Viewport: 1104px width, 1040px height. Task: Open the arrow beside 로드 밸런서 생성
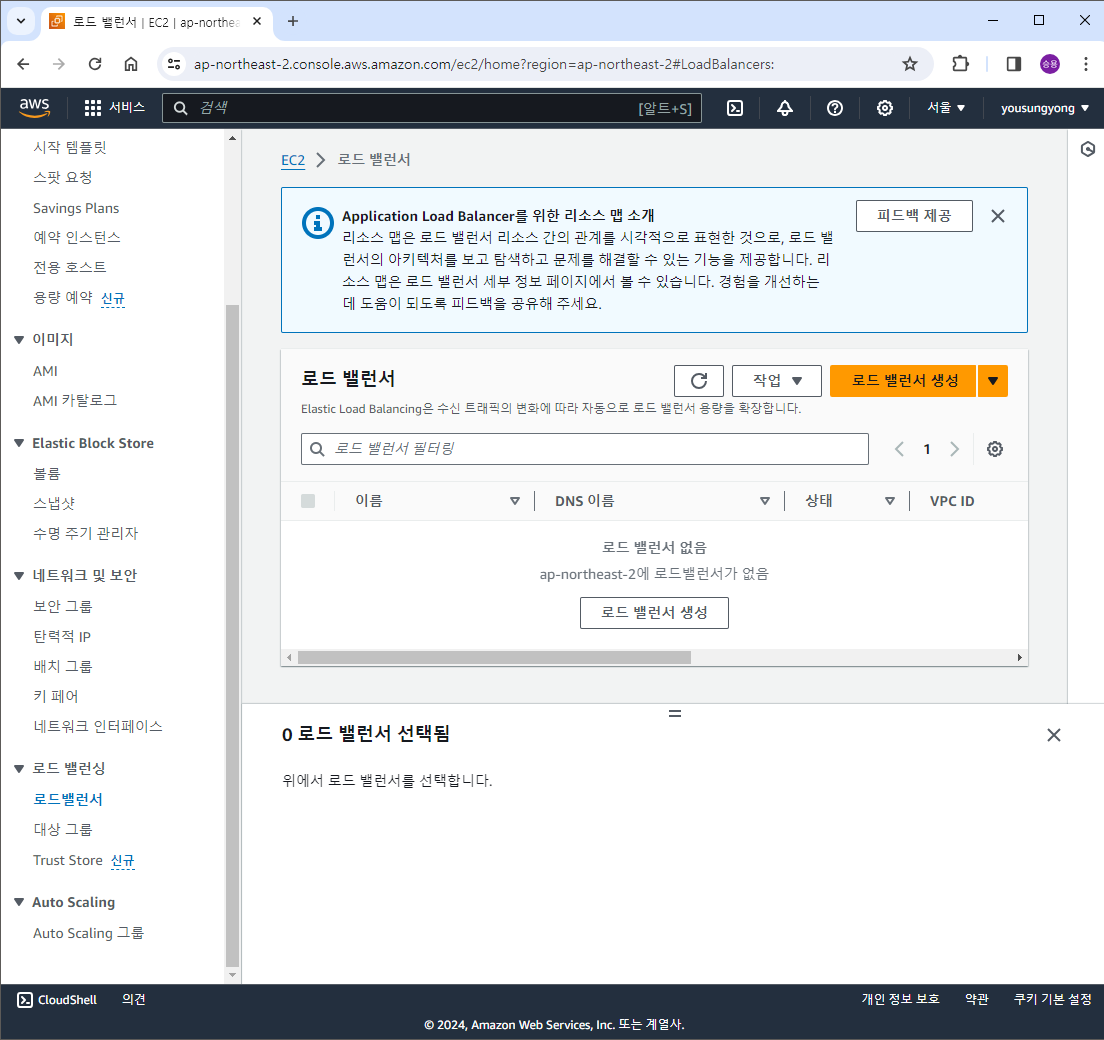point(993,381)
